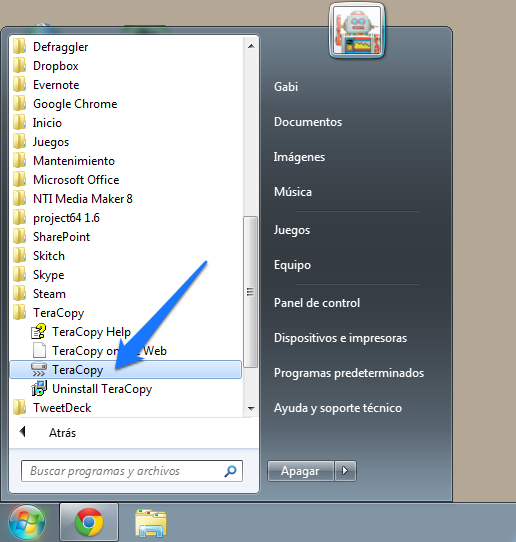Click the Dropbox label

56,66
